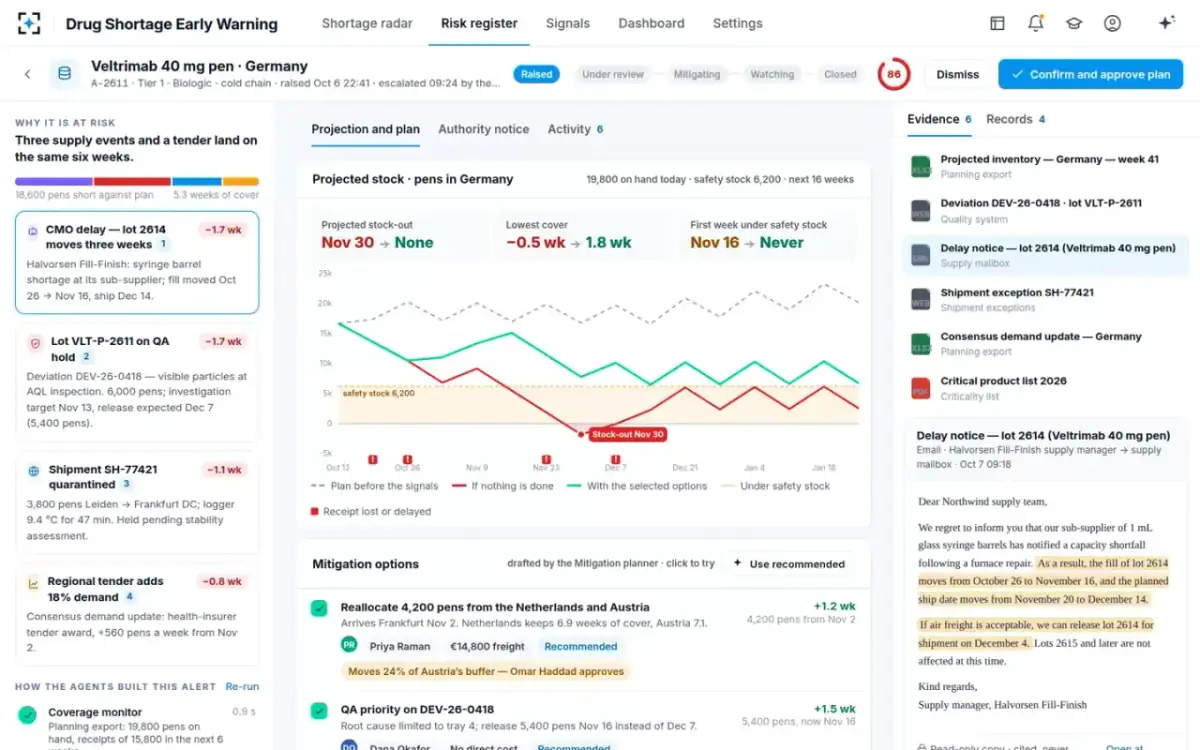Open the Activity tab
Viewport: 1200px width, 750px height.
[576, 129]
